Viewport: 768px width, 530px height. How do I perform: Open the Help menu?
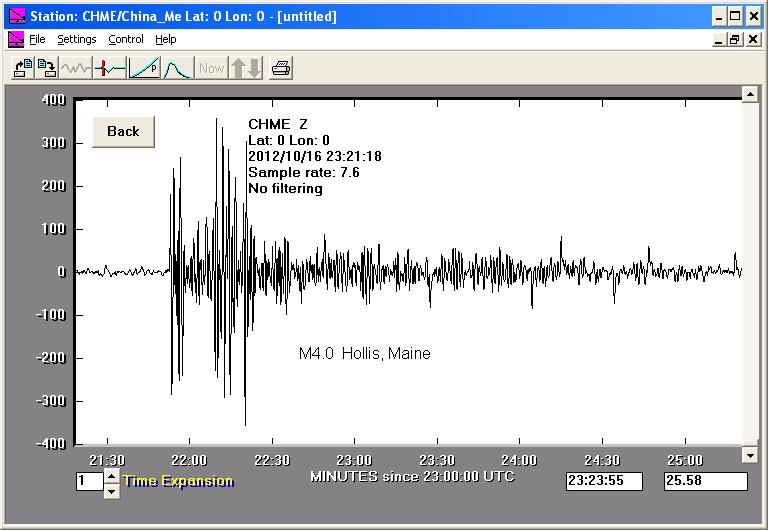(166, 39)
